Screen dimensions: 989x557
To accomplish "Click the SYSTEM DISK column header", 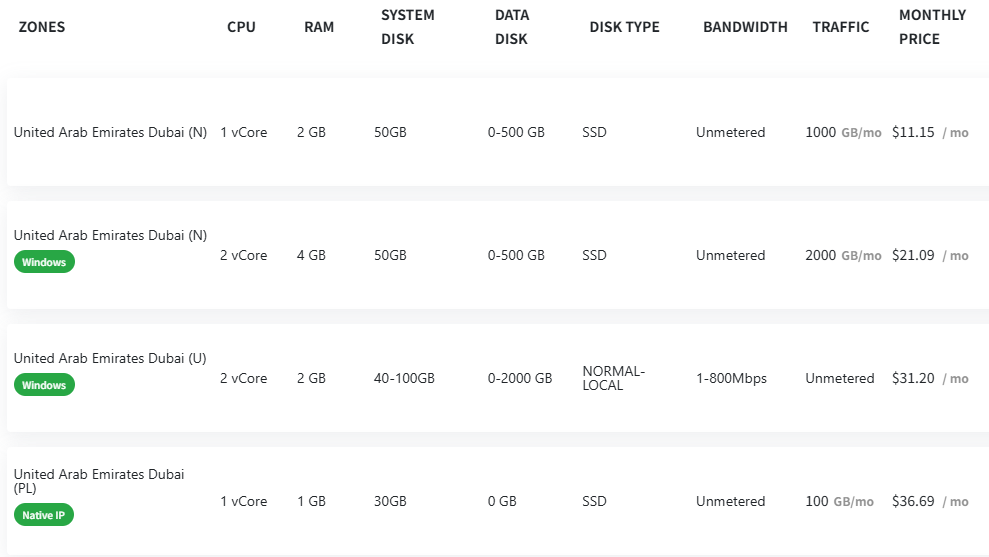I will [407, 27].
